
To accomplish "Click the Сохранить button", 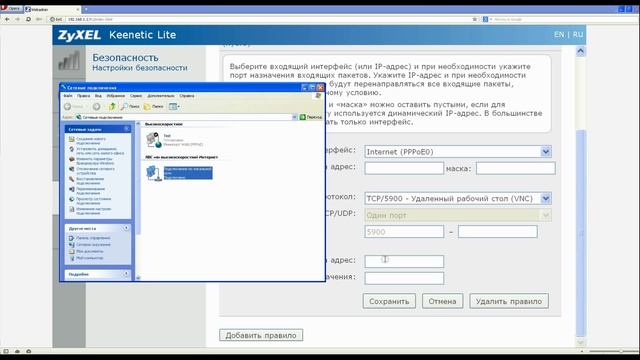I will pos(389,301).
